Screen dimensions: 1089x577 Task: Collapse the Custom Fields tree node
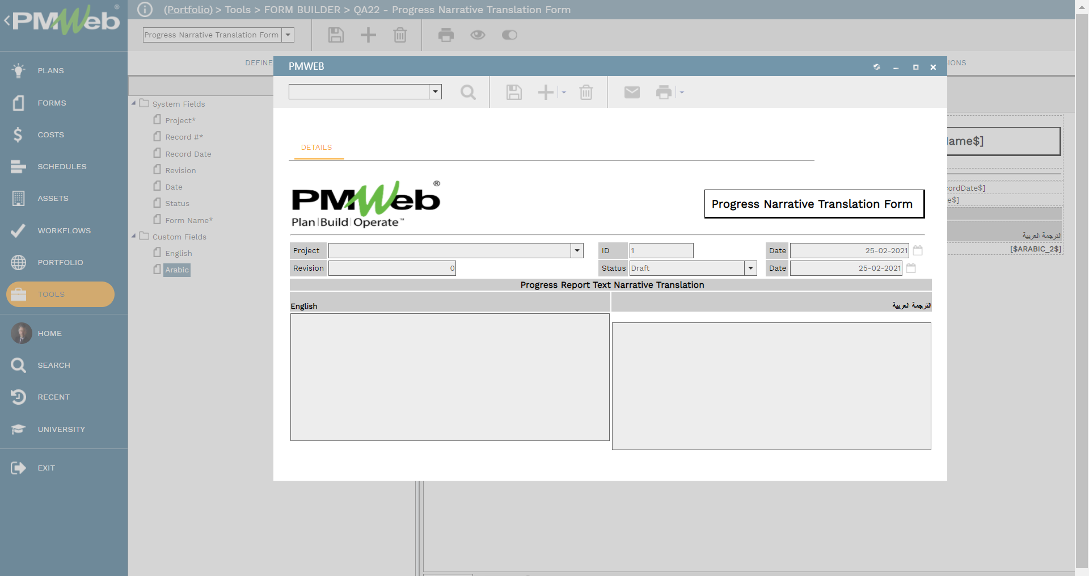click(x=134, y=237)
